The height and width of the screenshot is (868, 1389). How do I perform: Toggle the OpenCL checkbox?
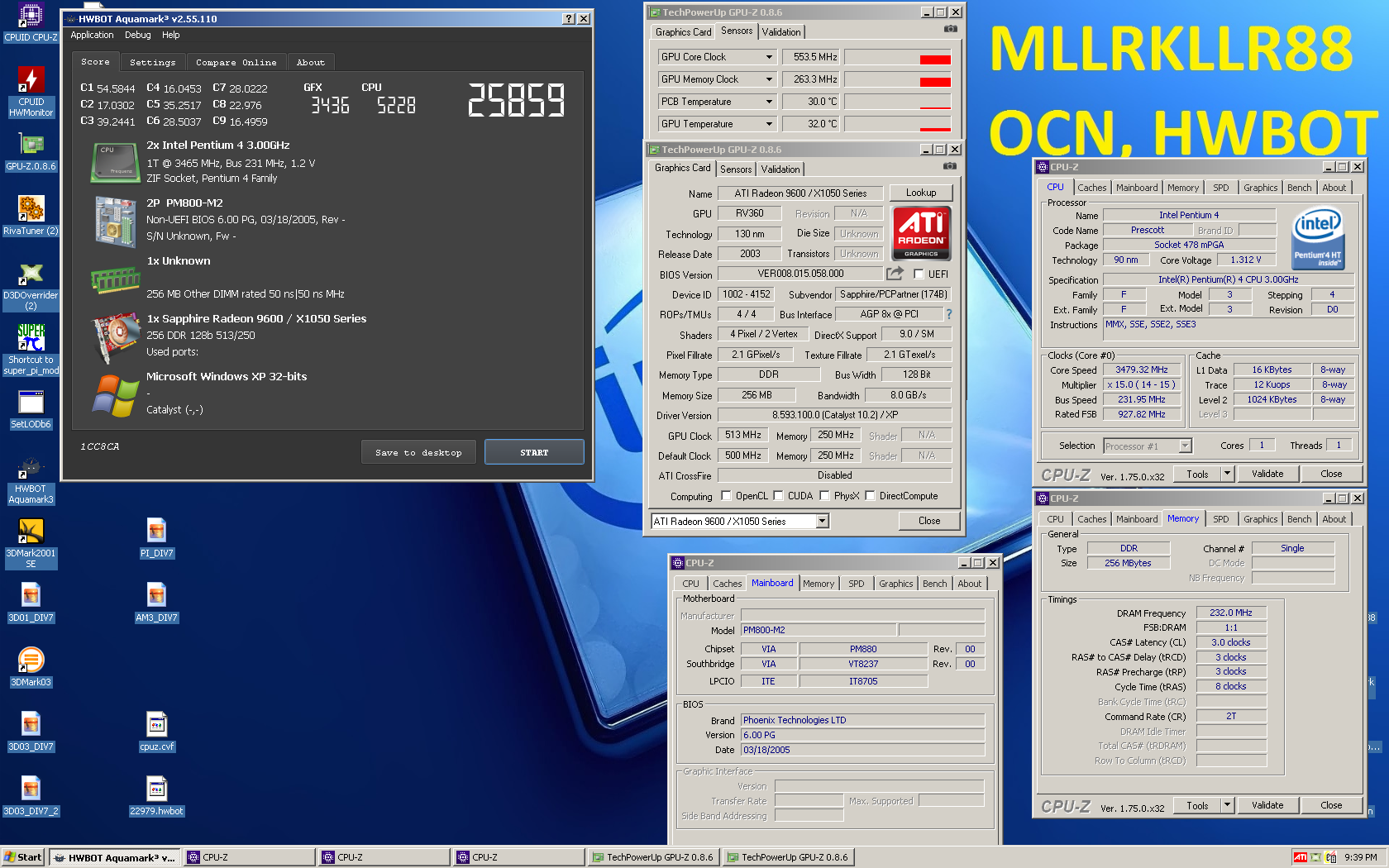pyautogui.click(x=726, y=496)
